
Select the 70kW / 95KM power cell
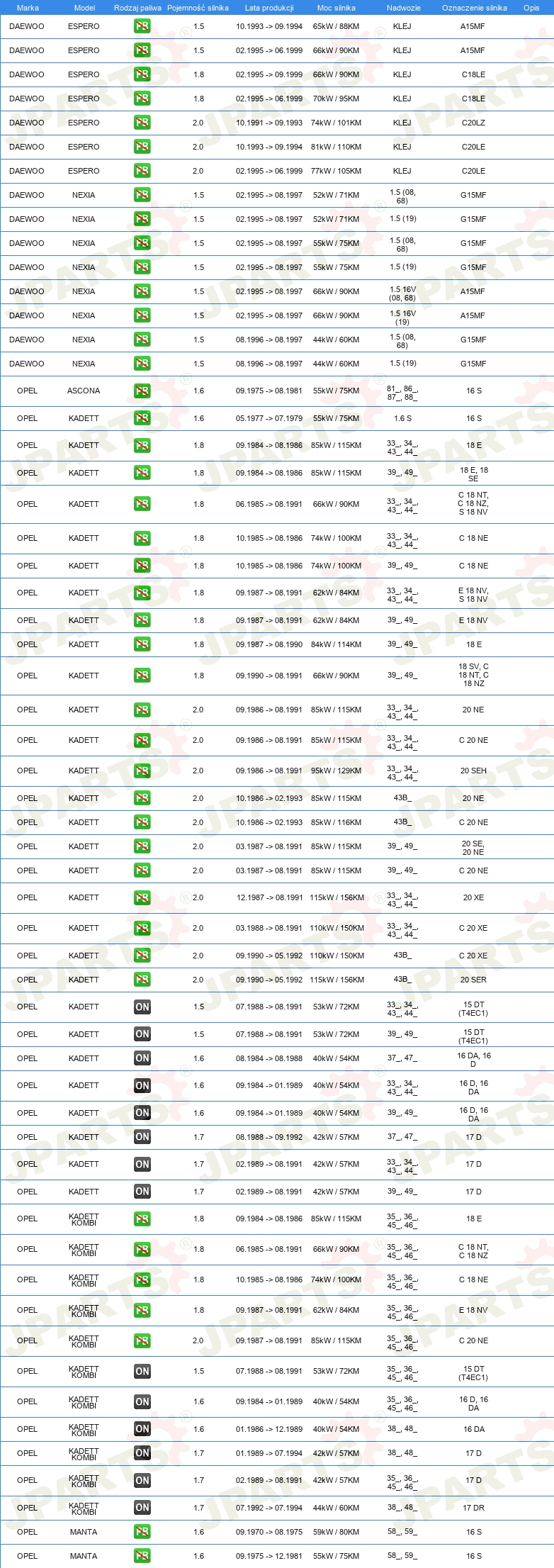[336, 99]
